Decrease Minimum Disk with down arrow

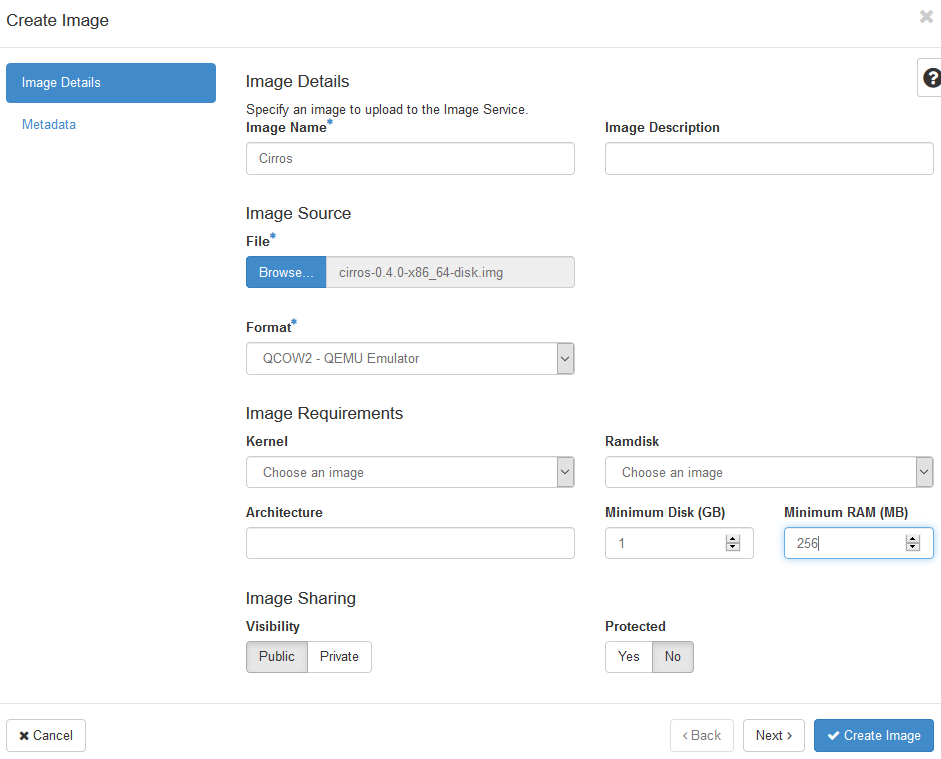733,547
